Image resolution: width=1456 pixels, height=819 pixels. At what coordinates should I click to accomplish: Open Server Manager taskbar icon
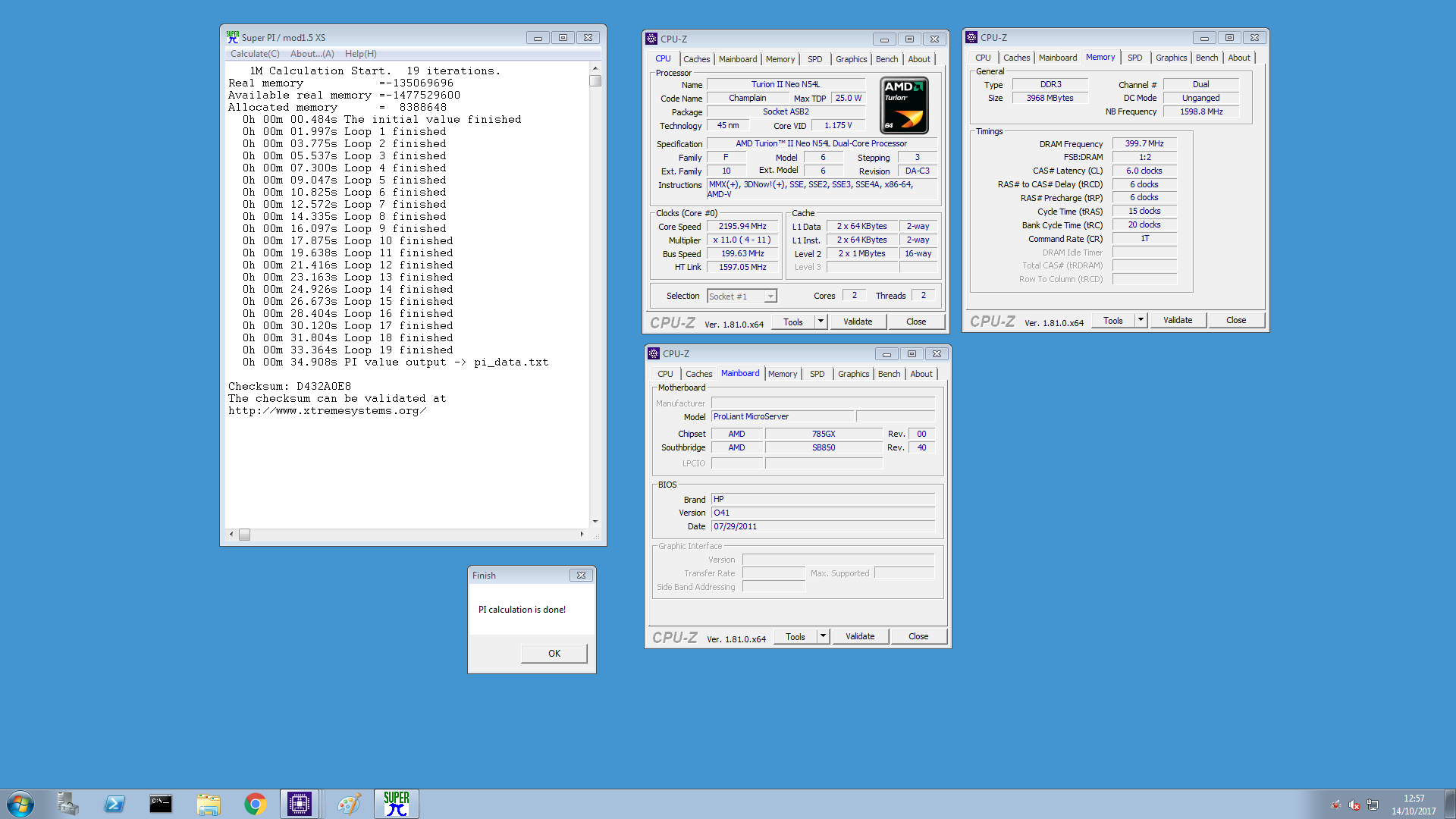click(67, 804)
